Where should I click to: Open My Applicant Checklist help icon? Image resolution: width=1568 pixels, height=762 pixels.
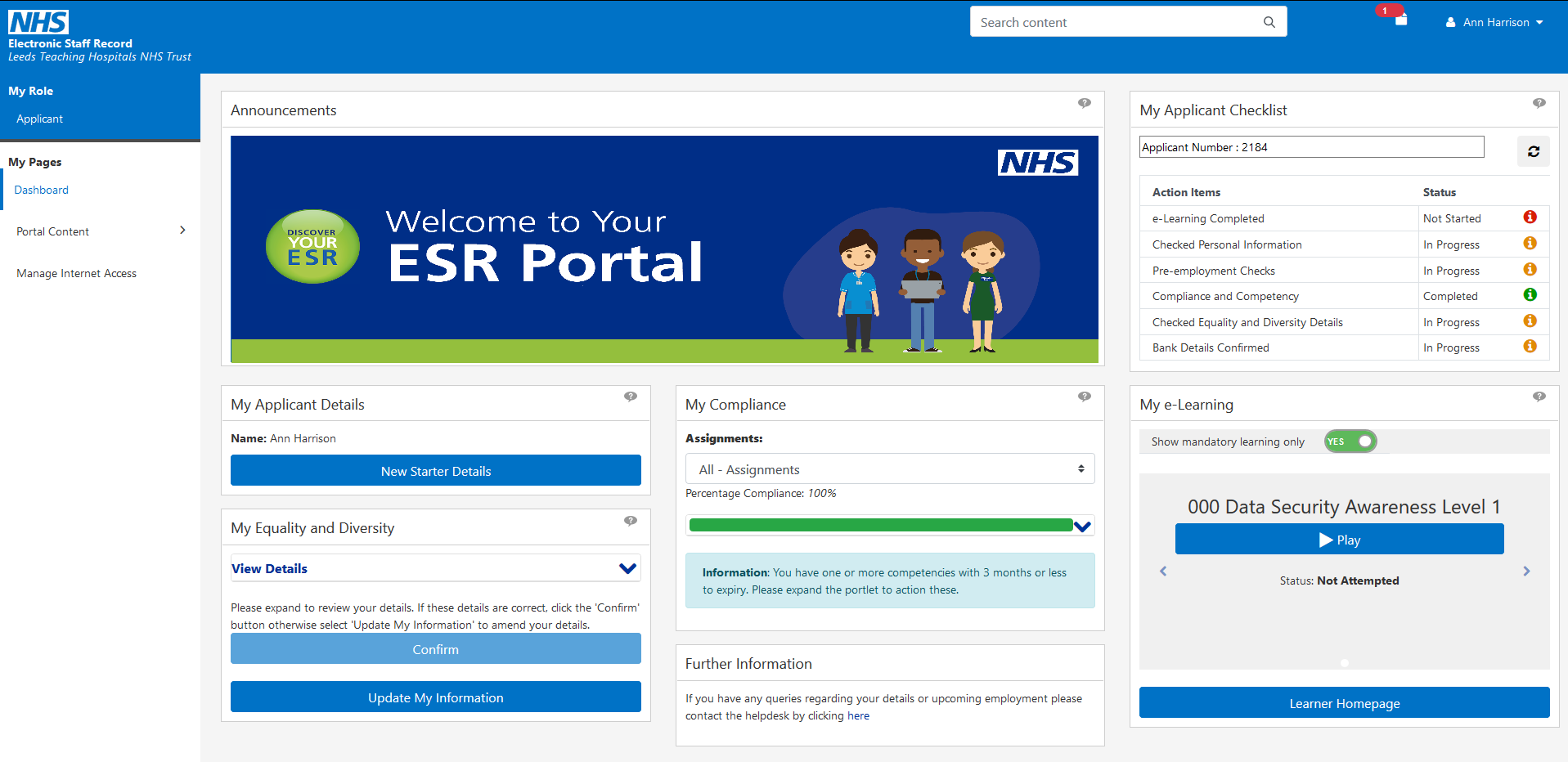(1539, 103)
